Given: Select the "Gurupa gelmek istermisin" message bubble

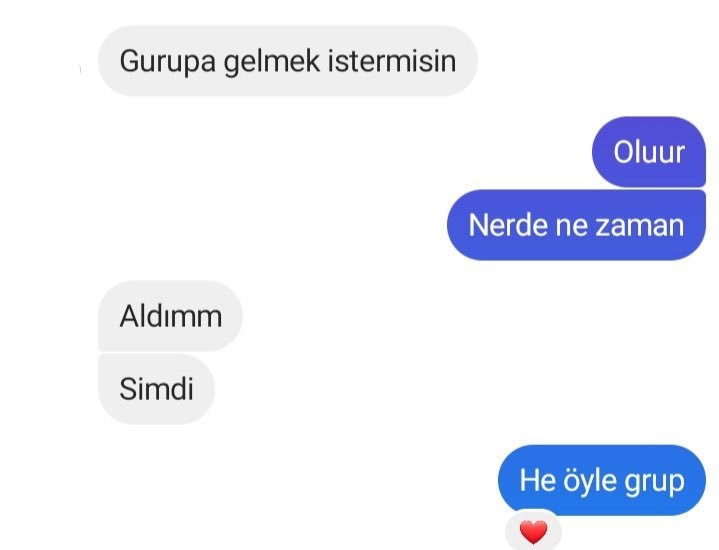Looking at the screenshot, I should pos(288,61).
